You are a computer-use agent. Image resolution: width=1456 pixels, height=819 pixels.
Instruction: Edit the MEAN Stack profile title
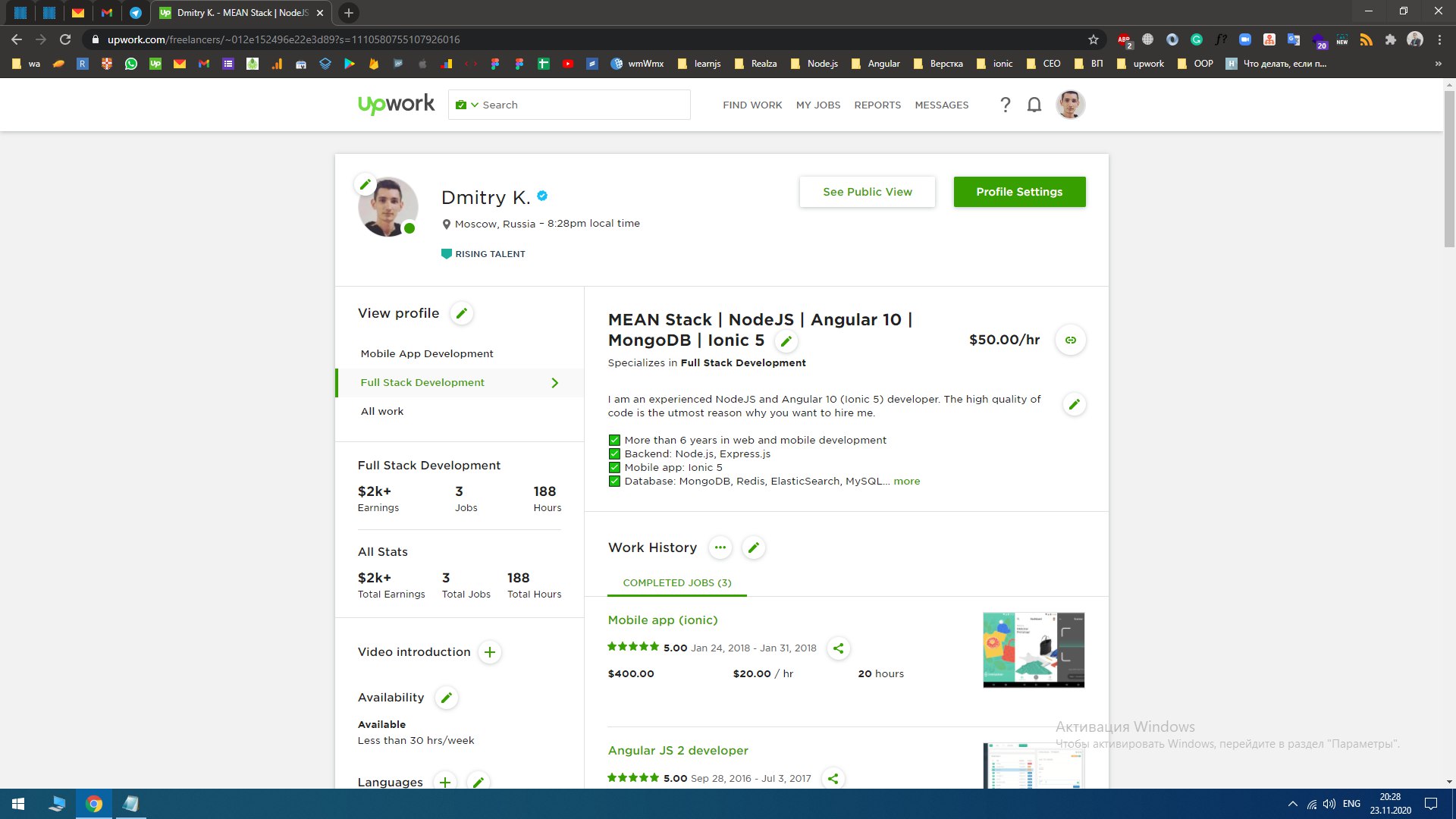click(x=786, y=341)
